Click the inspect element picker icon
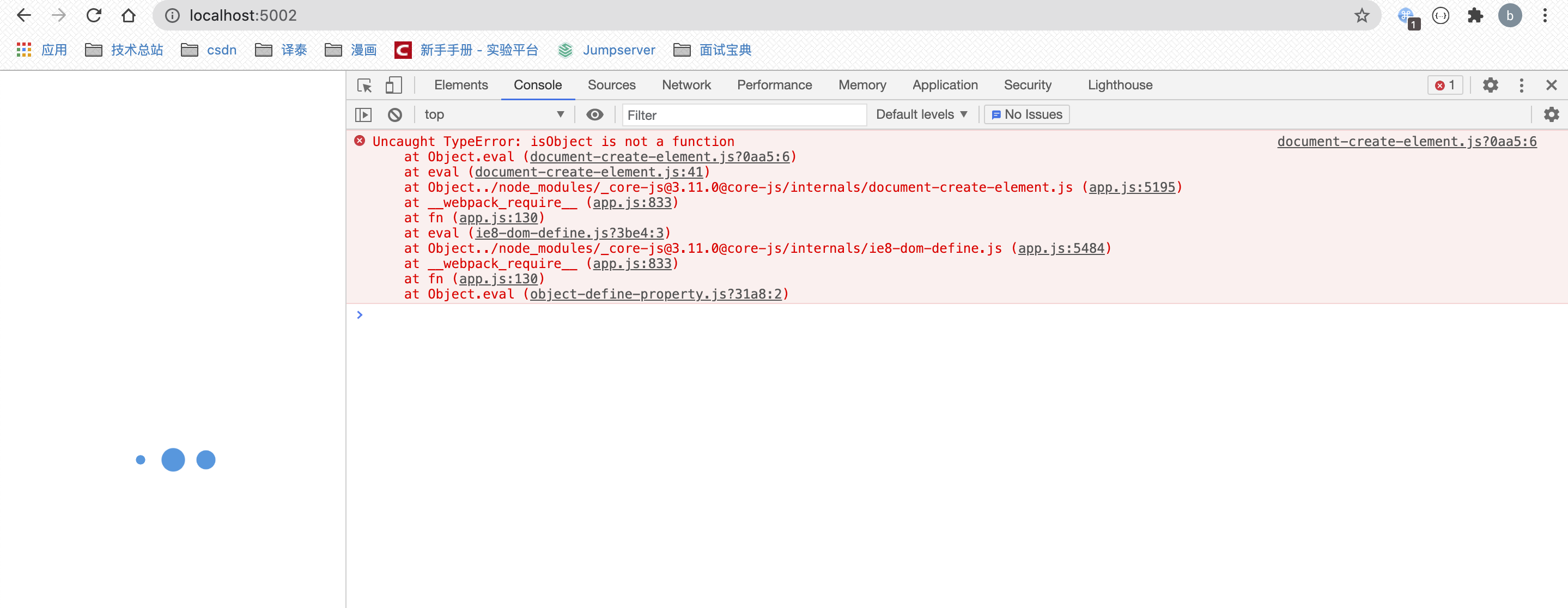The image size is (1568, 608). coord(364,85)
